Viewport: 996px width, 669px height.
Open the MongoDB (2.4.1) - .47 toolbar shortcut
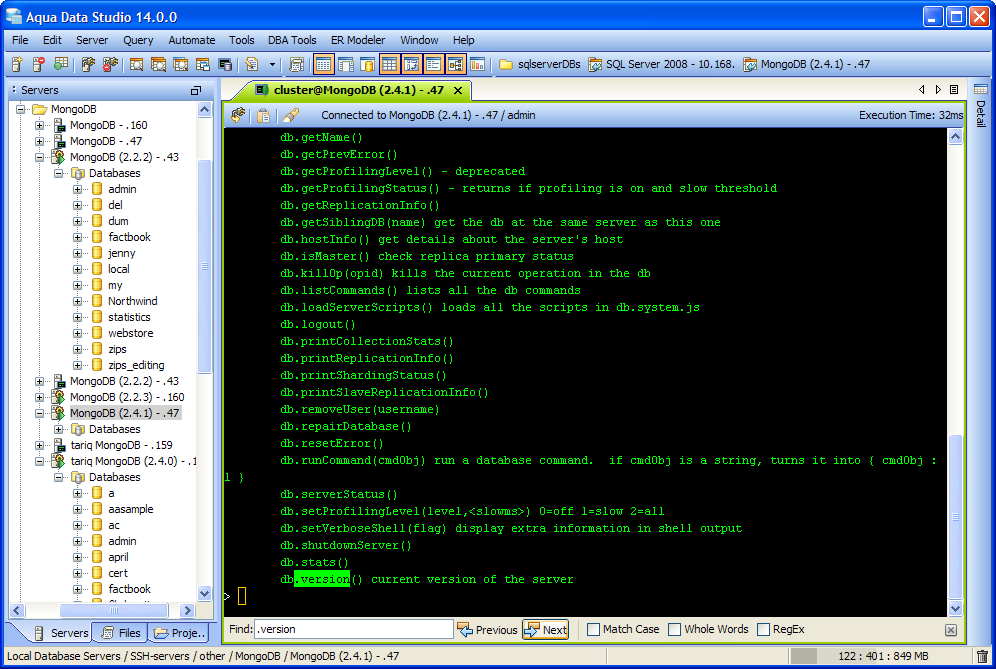pyautogui.click(x=807, y=64)
